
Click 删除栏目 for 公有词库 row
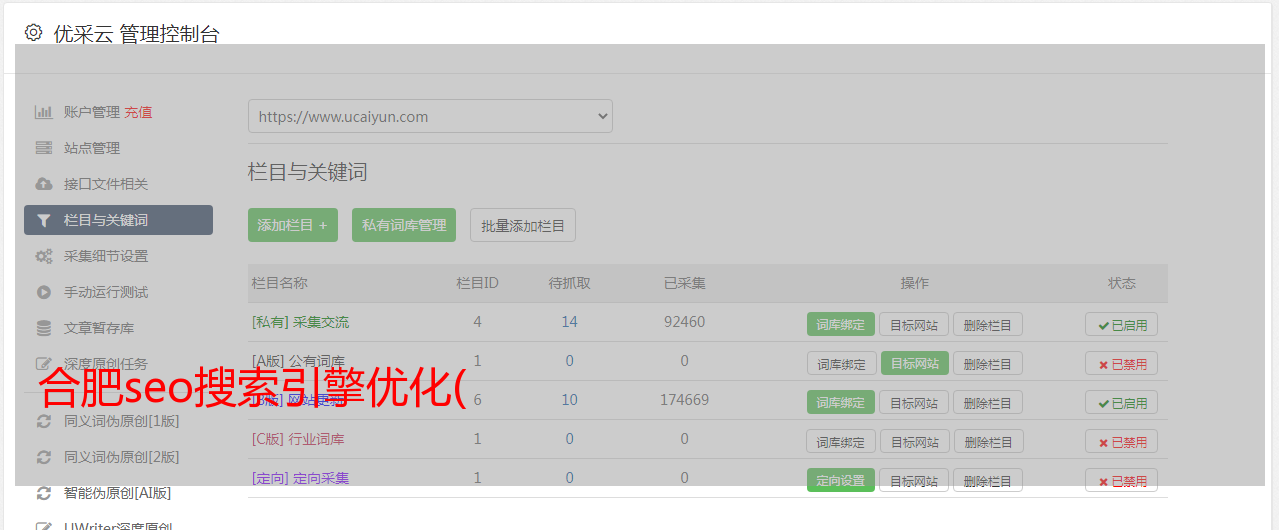tap(988, 363)
